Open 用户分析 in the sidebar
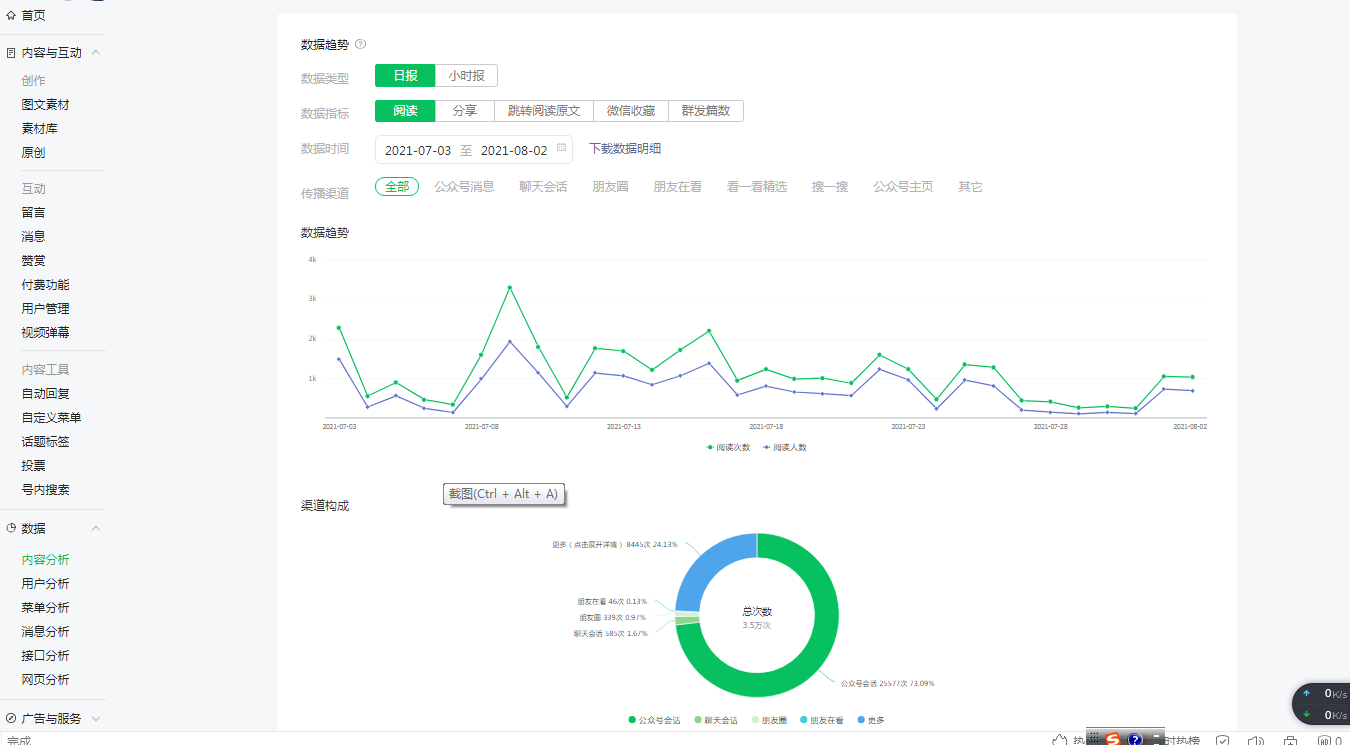 point(46,584)
